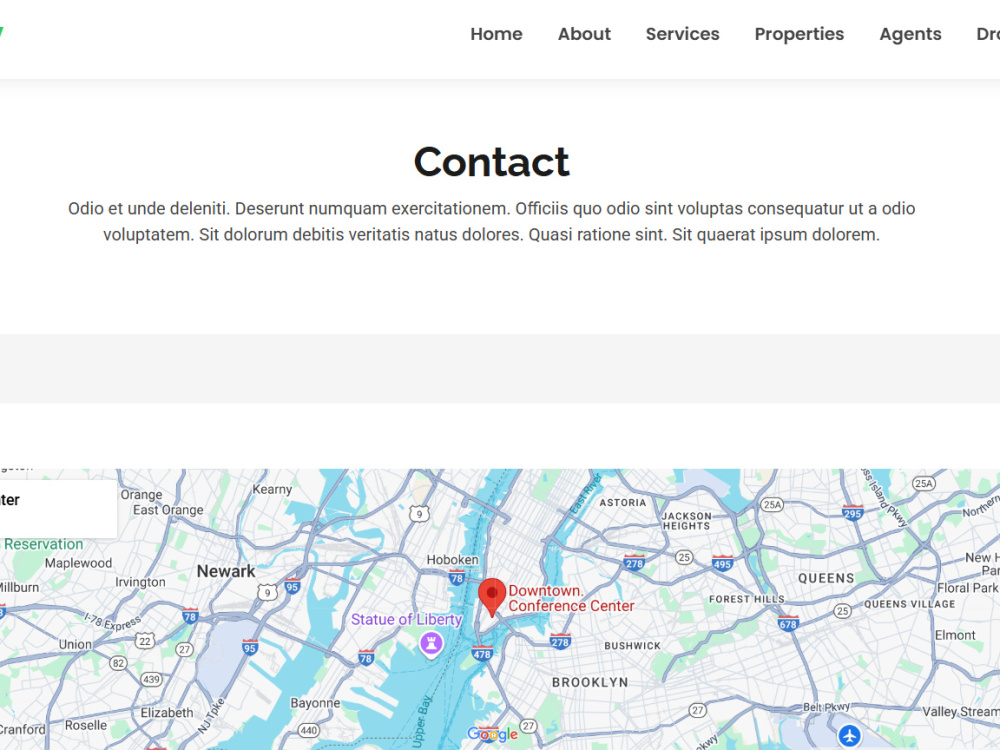Click the I-678 highway shield
Screen dimensions: 1000x750
788,623
